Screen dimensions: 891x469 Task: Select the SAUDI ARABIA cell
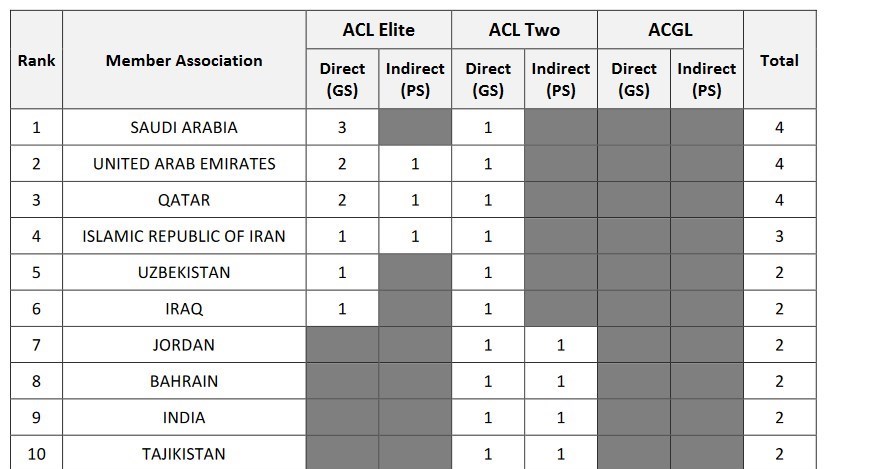click(184, 128)
